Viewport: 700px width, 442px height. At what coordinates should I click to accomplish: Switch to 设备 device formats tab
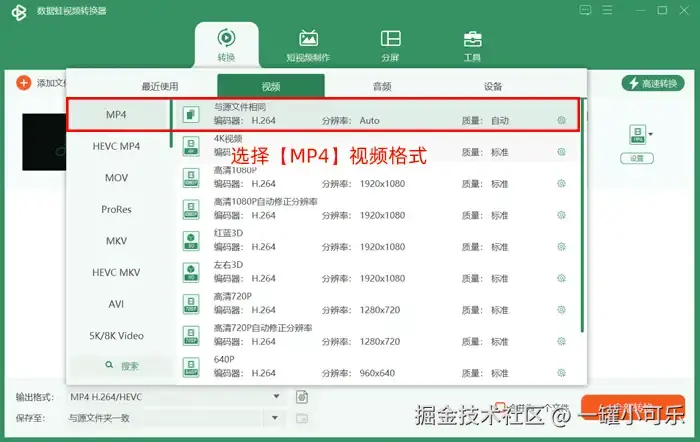click(493, 86)
